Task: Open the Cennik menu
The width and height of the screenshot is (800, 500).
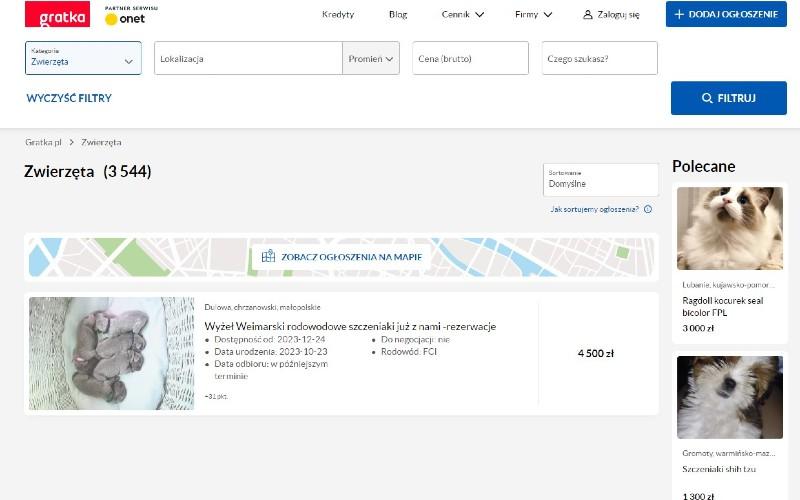Action: pos(463,14)
